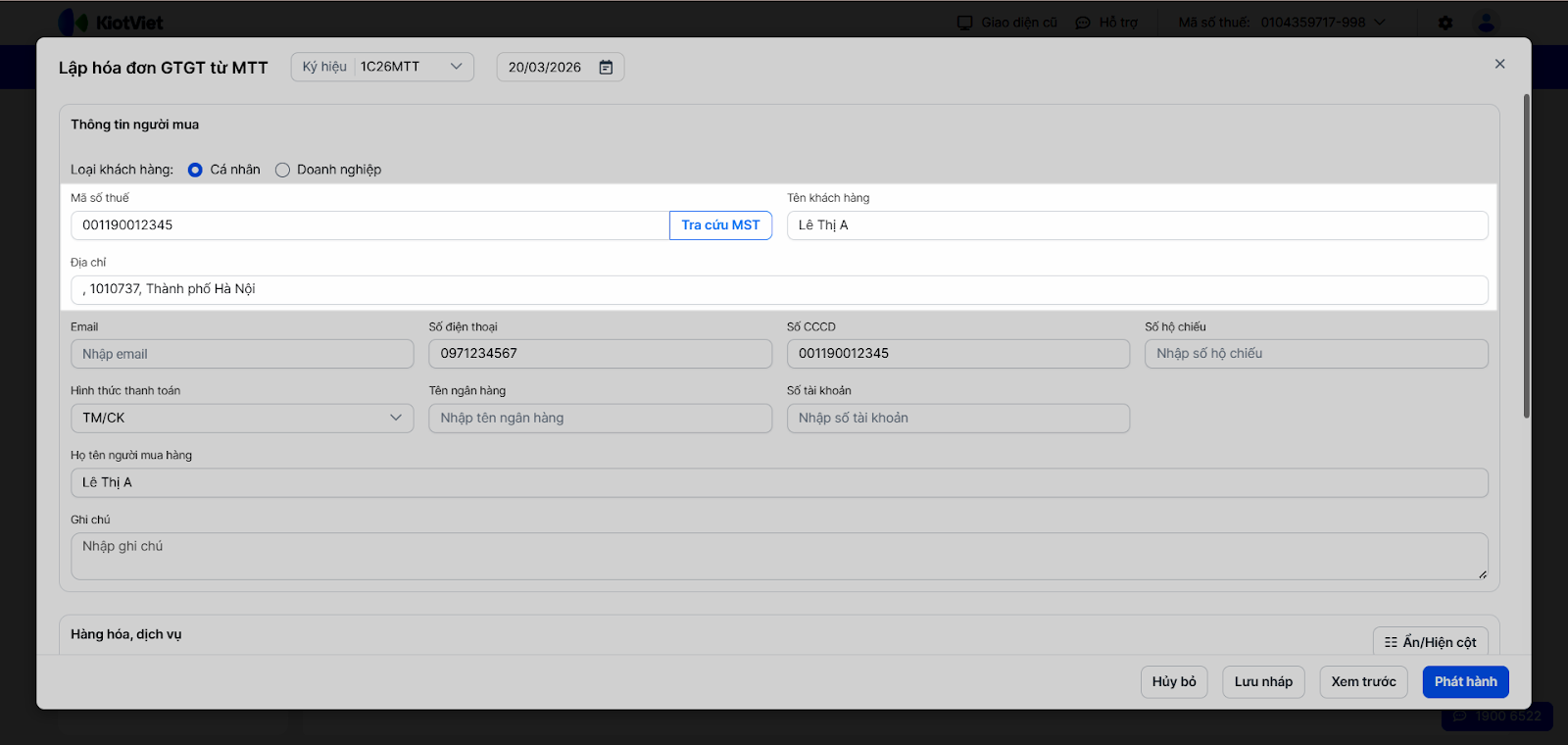Click the Xem trước preview button
1568x745 pixels.
(x=1363, y=681)
